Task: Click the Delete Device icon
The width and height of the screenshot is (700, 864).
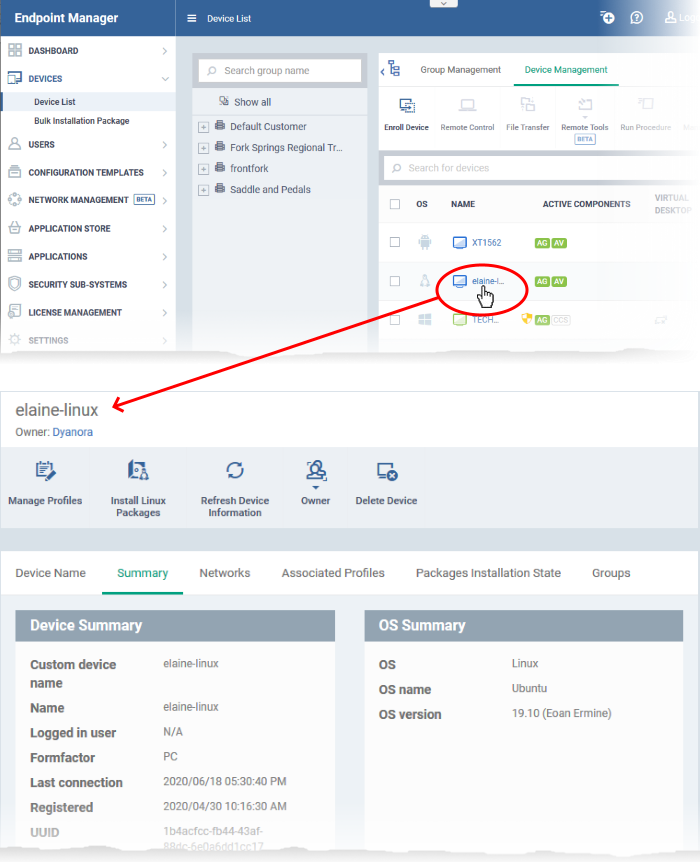Action: click(x=387, y=472)
